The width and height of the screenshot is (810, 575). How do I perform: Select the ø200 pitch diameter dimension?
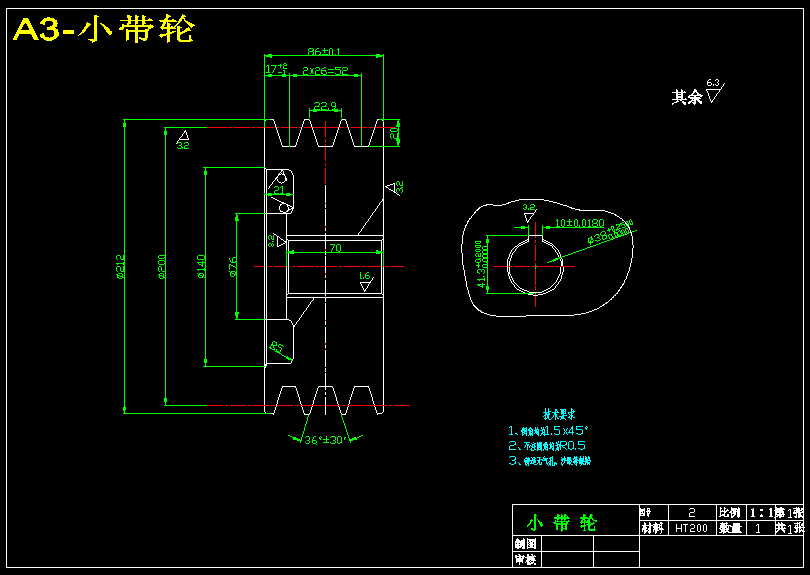click(x=161, y=267)
